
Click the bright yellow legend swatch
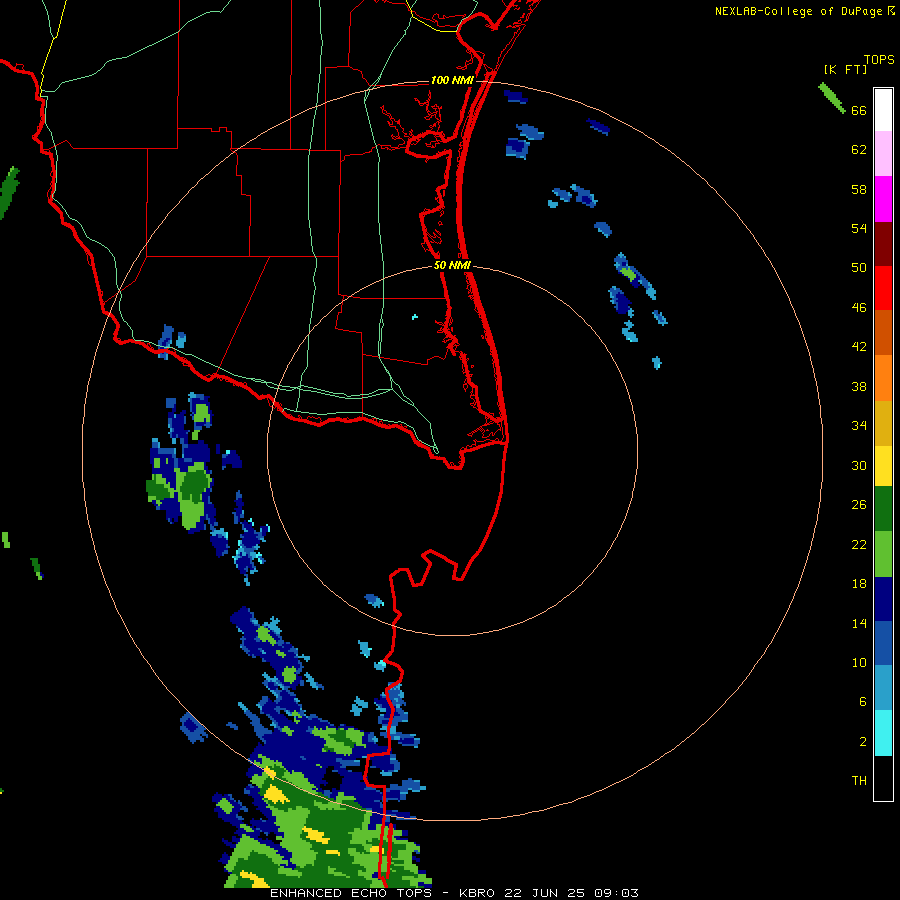click(x=883, y=466)
